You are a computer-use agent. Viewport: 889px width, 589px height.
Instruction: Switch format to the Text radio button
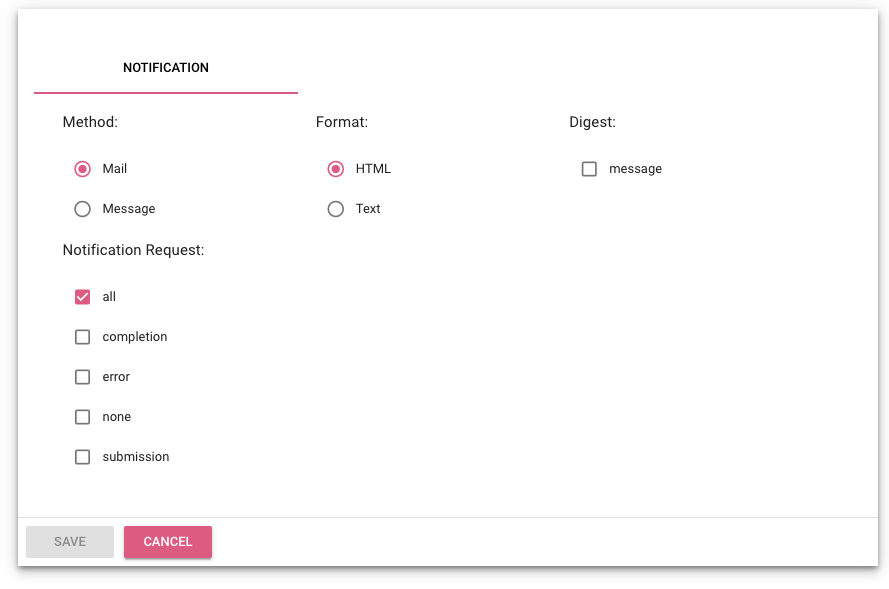(336, 209)
